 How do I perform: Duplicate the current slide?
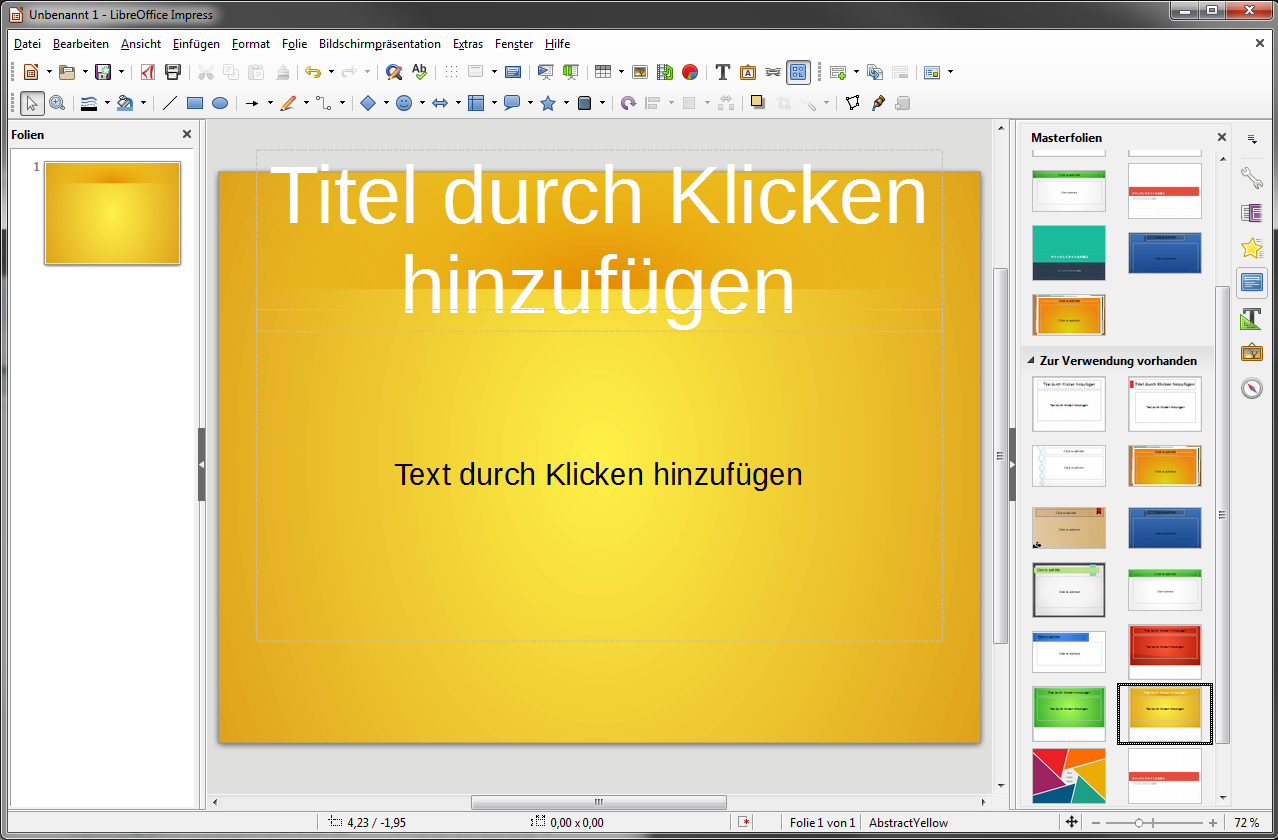(x=875, y=72)
